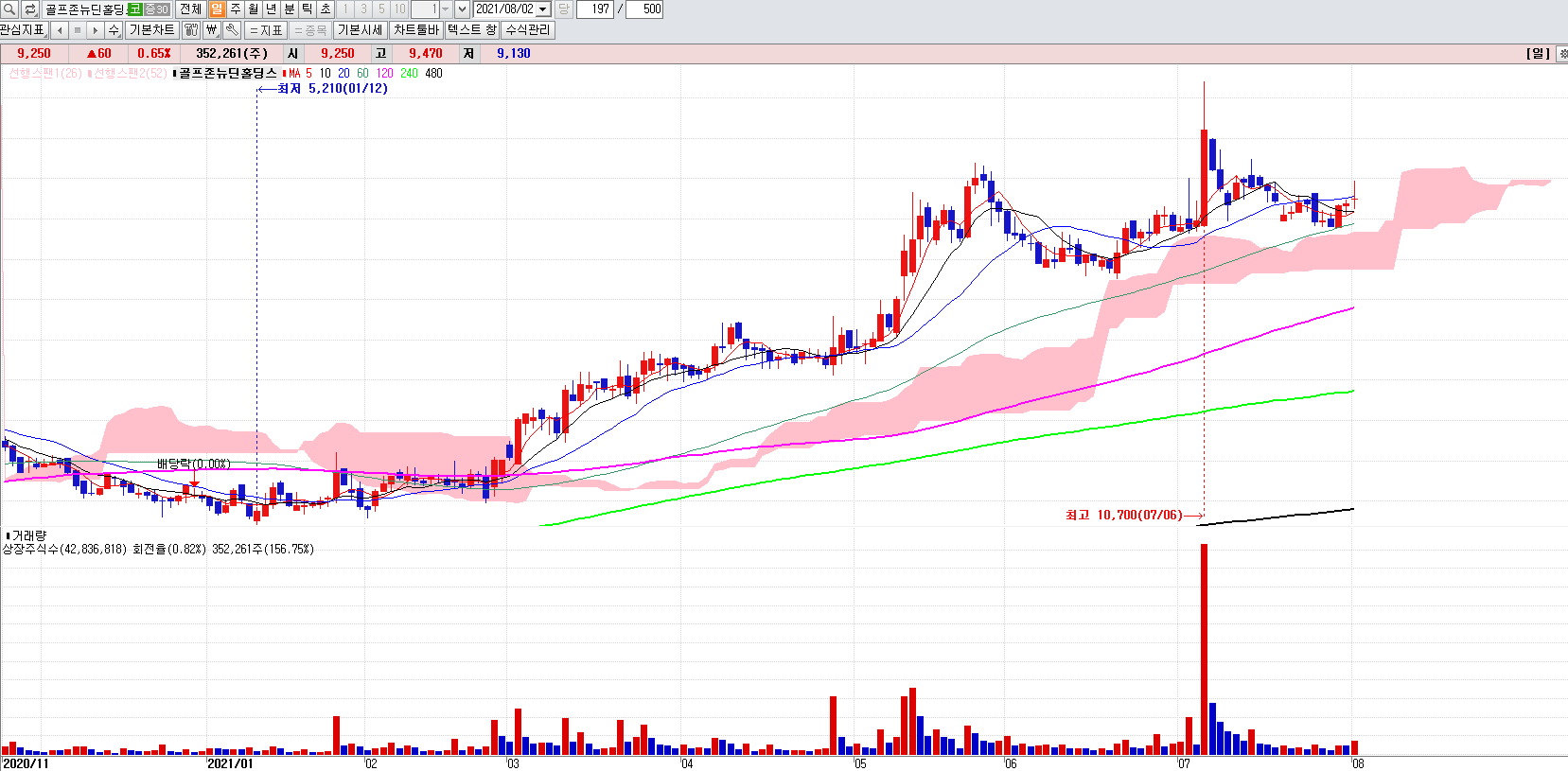Click the magnifier stock search icon

click(x=9, y=9)
